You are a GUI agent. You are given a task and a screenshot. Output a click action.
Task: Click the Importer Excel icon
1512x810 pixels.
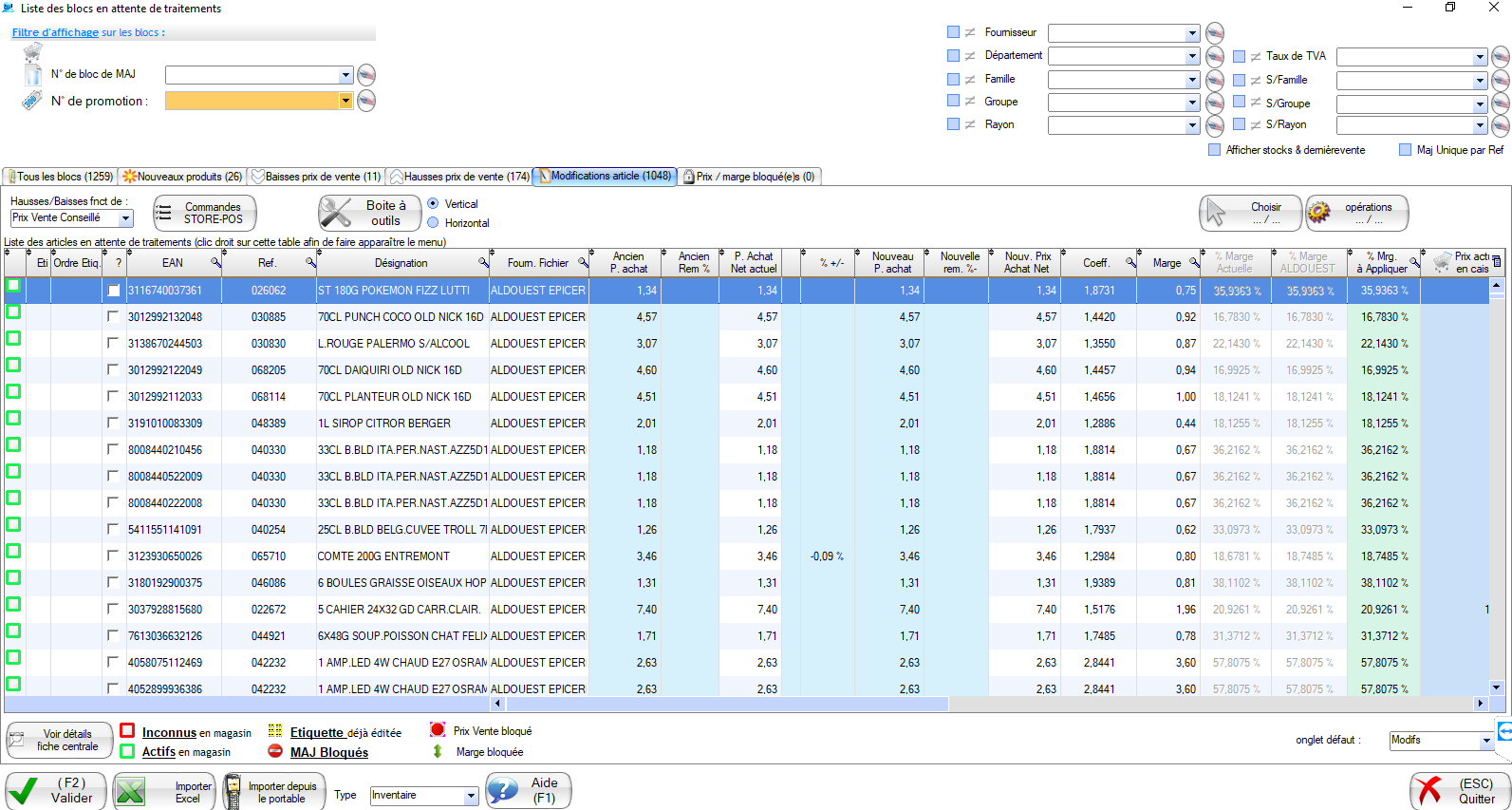(x=131, y=791)
